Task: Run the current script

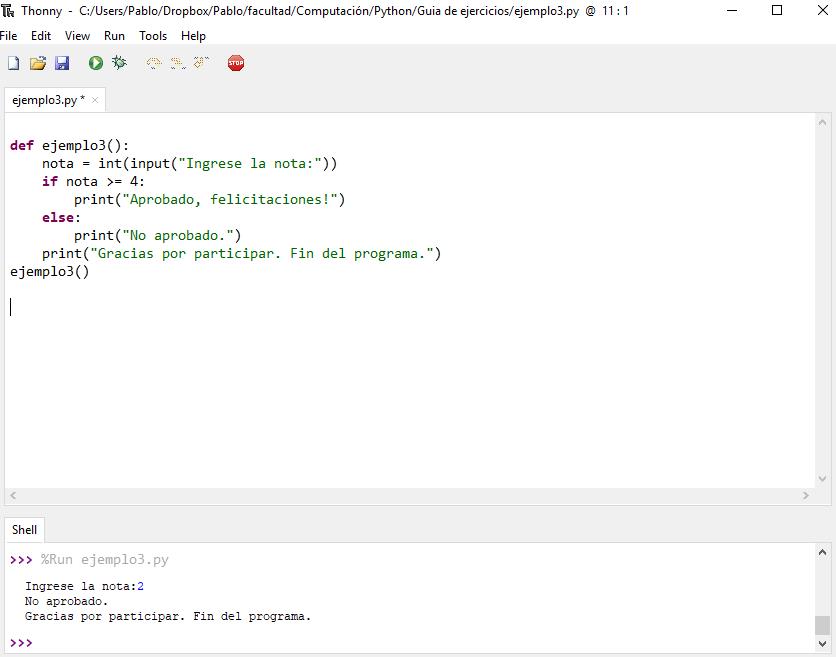Action: click(93, 62)
